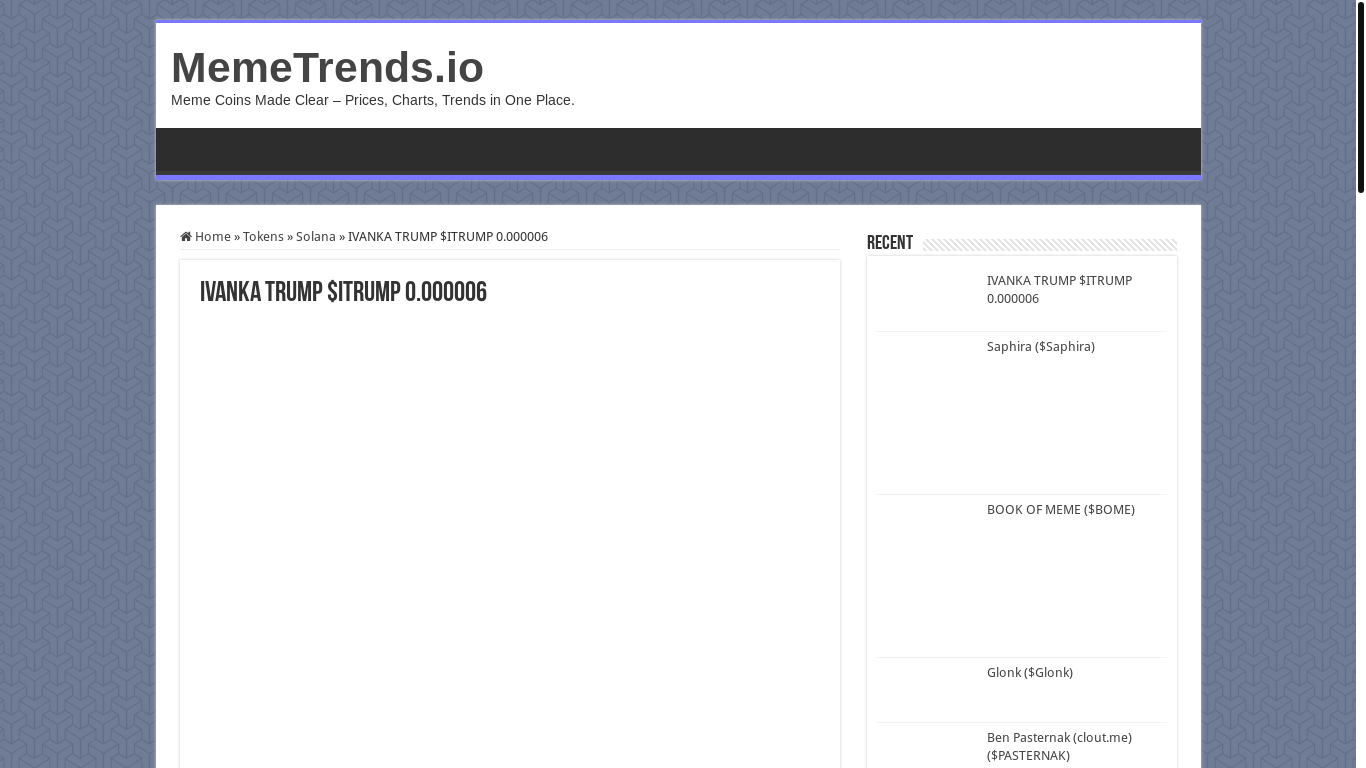
Task: Click the page vertical scrollbar thumb
Action: coord(1360,97)
